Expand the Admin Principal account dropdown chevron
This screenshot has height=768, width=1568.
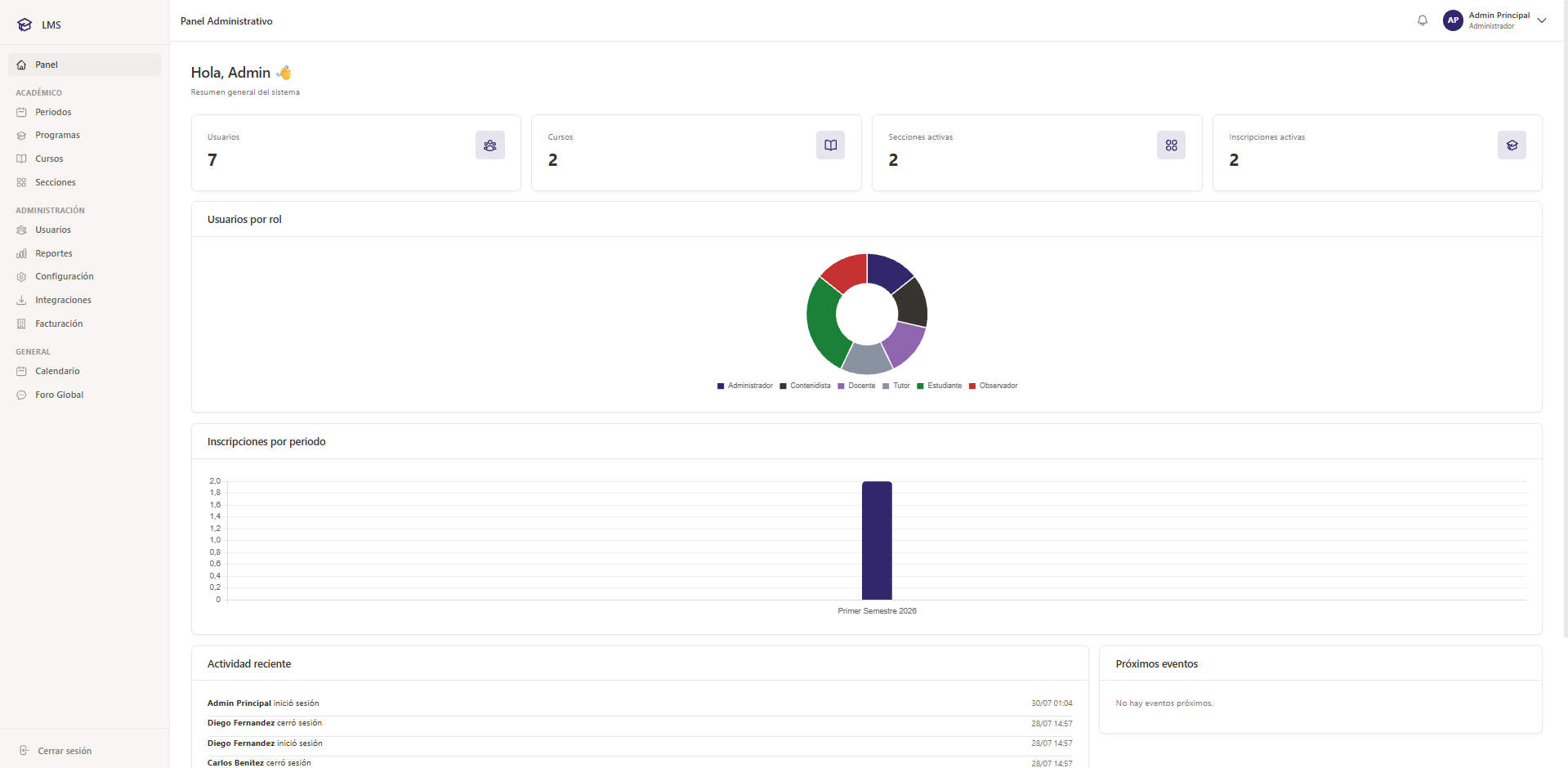1542,20
